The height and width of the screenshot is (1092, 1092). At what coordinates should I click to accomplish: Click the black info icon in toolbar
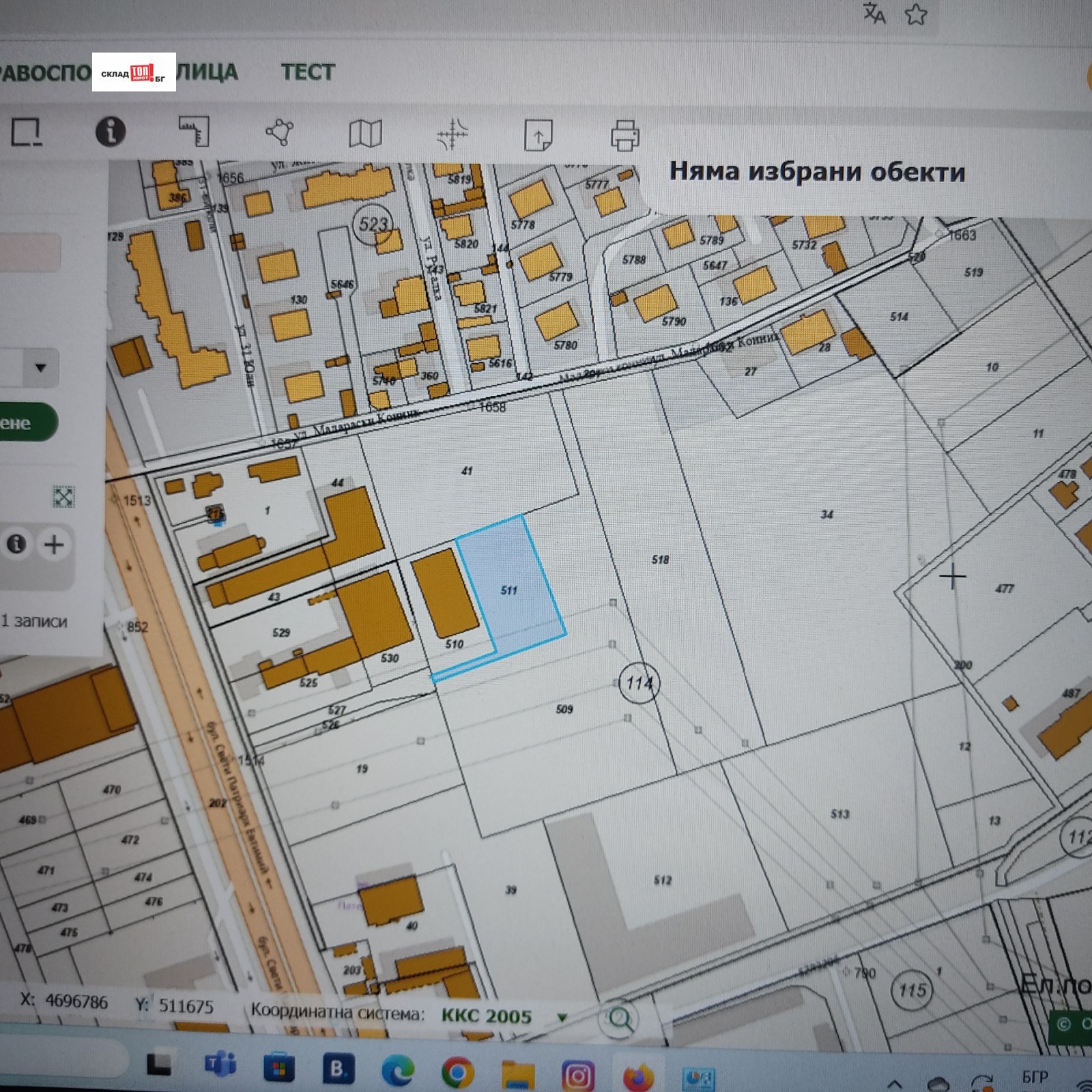tap(110, 131)
